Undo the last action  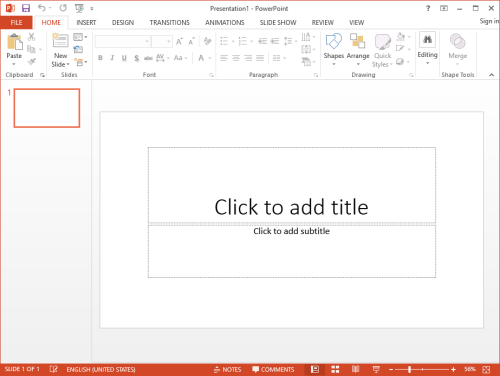click(41, 8)
